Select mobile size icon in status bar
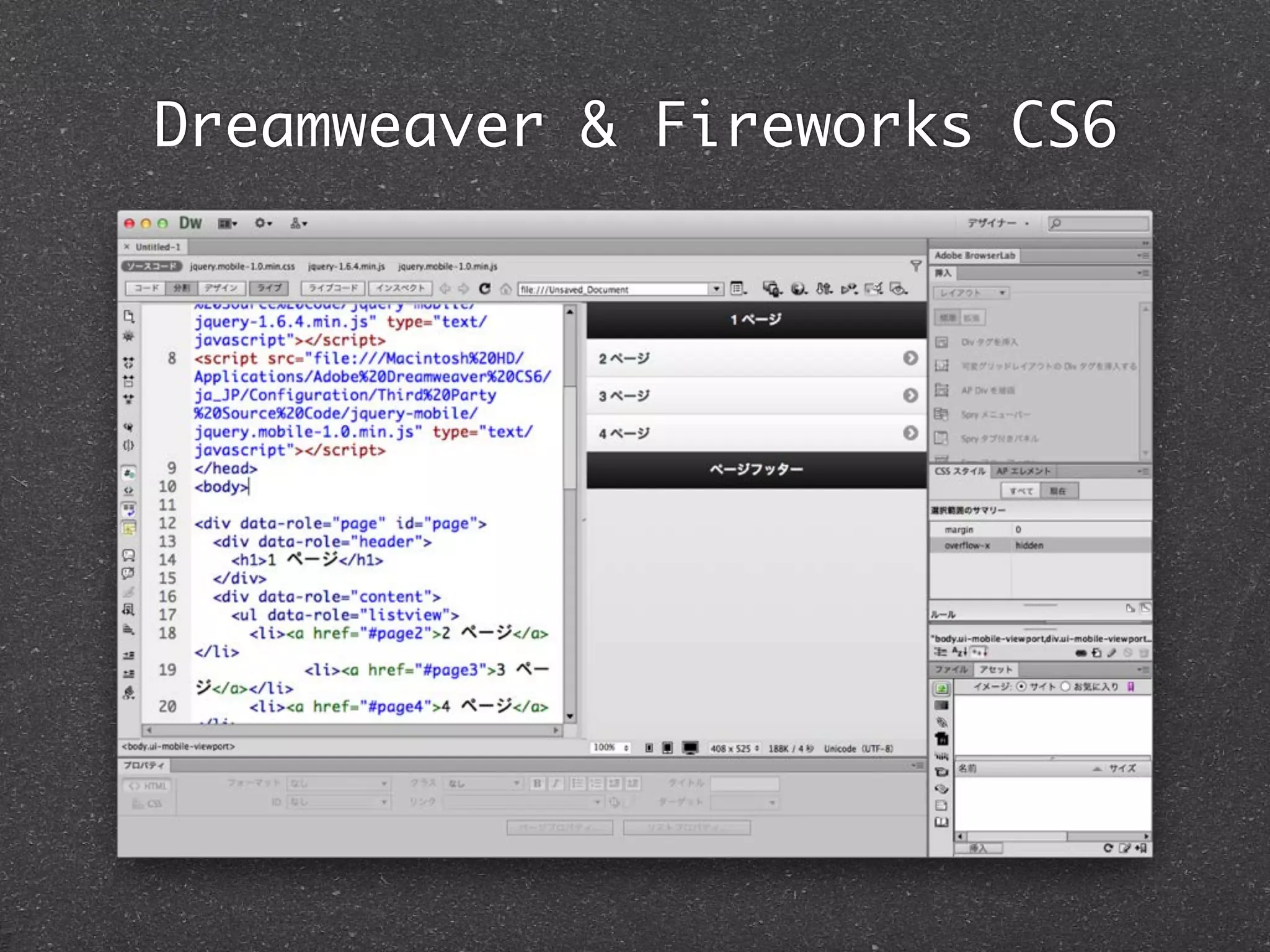The height and width of the screenshot is (952, 1270). [649, 748]
